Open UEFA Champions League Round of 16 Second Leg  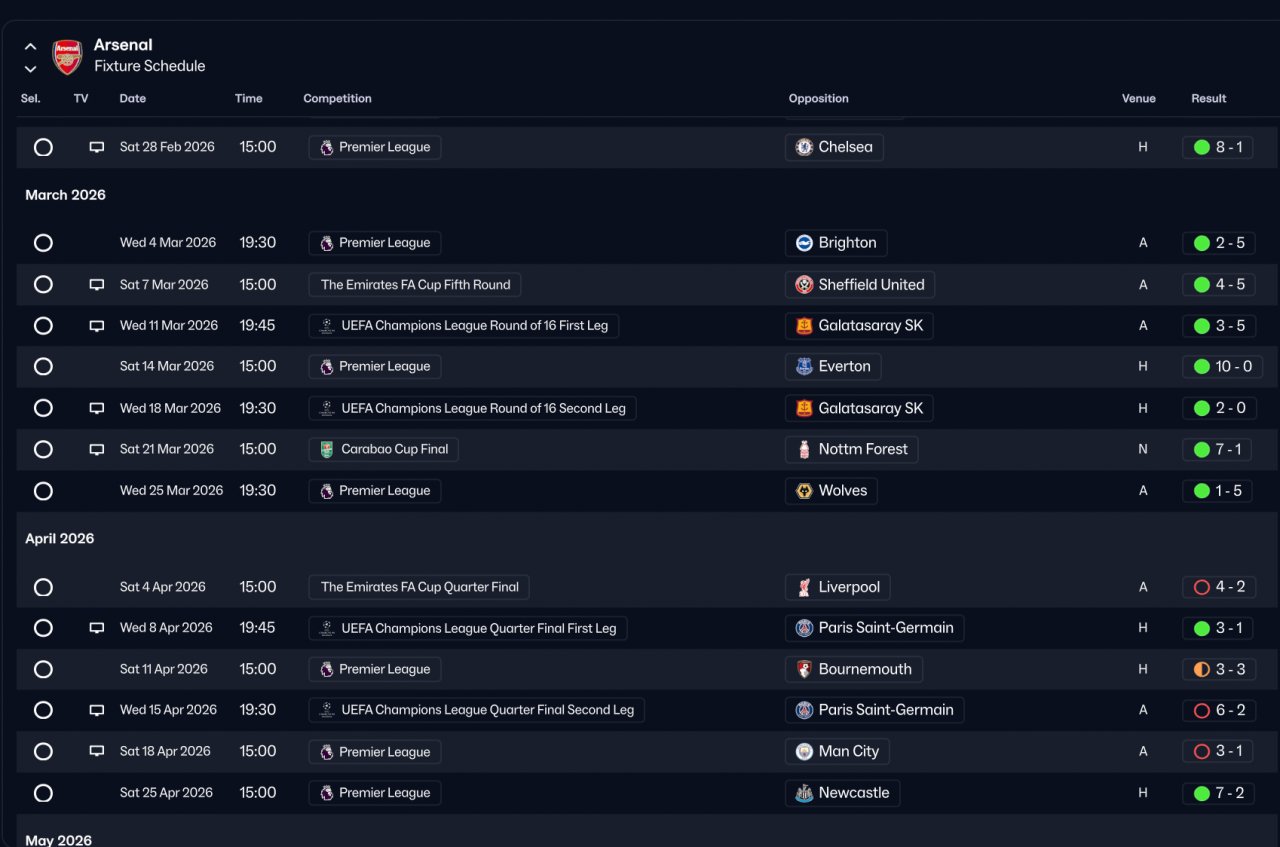[473, 408]
